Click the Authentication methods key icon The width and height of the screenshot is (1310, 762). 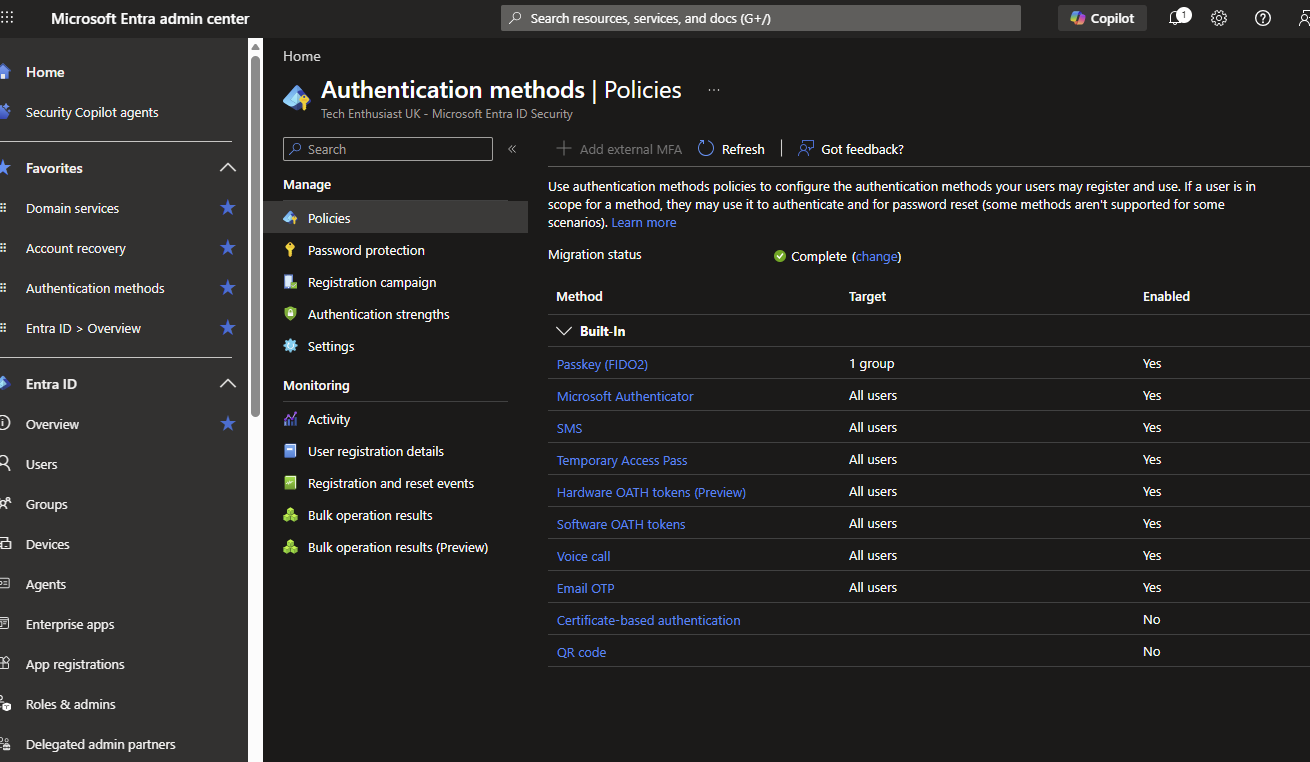tap(297, 98)
